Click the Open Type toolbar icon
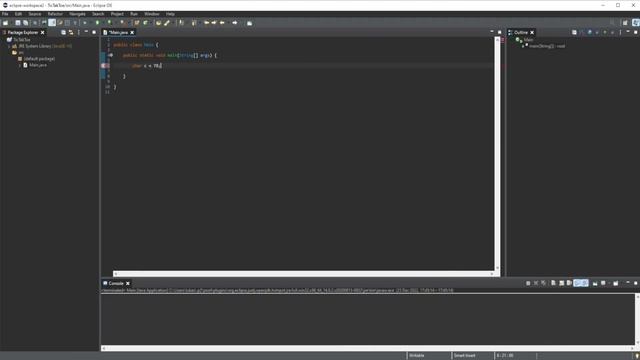640x360 pixels. point(159,23)
